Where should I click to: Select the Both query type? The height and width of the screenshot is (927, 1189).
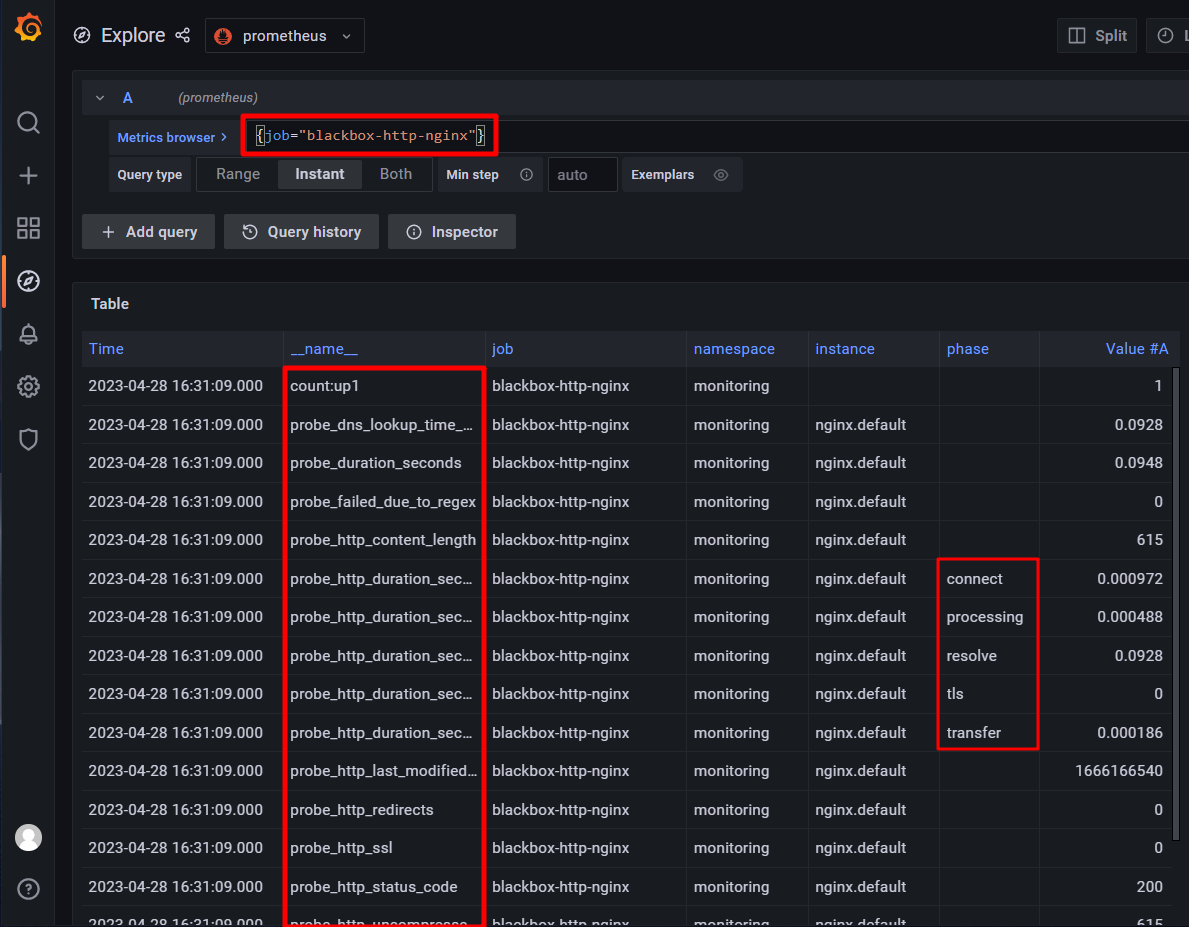396,174
